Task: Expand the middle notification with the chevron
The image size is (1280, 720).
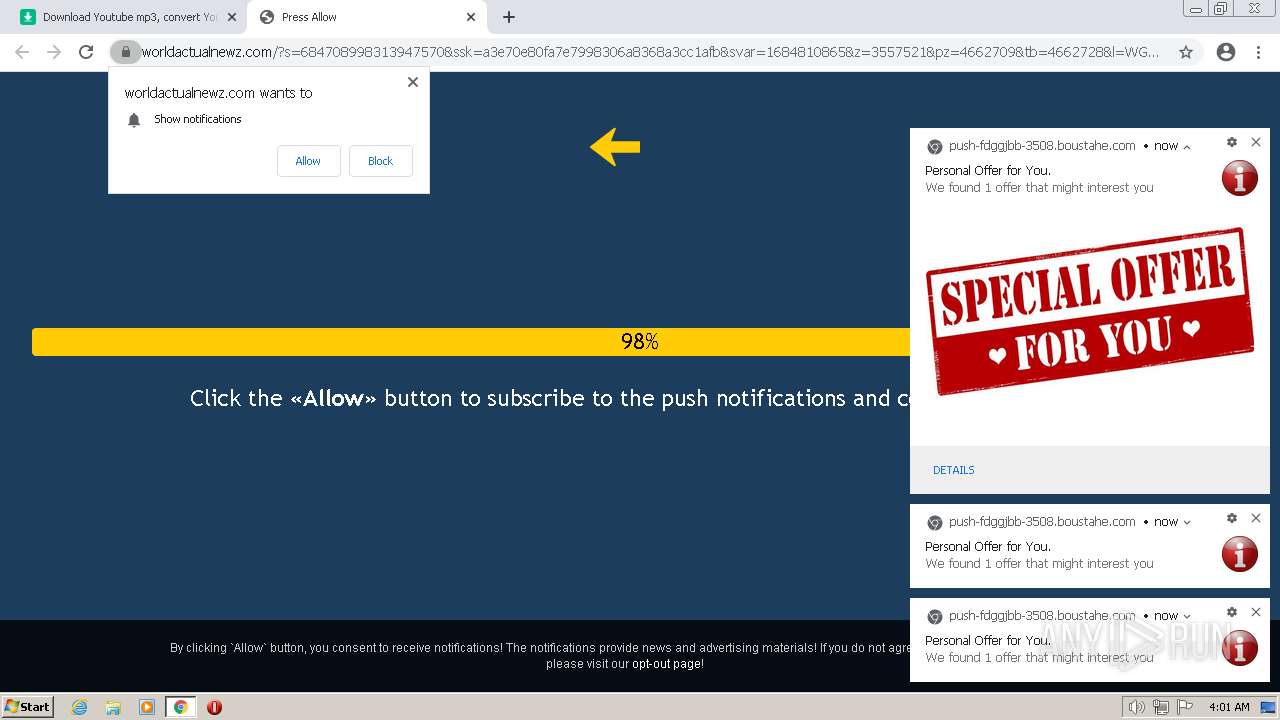Action: click(x=1187, y=522)
